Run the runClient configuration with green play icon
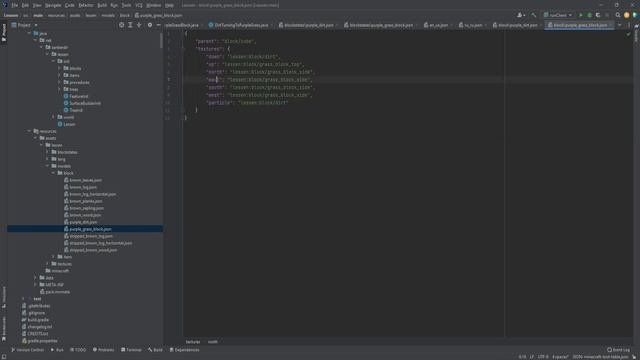This screenshot has height=360, width=640. click(x=581, y=15)
